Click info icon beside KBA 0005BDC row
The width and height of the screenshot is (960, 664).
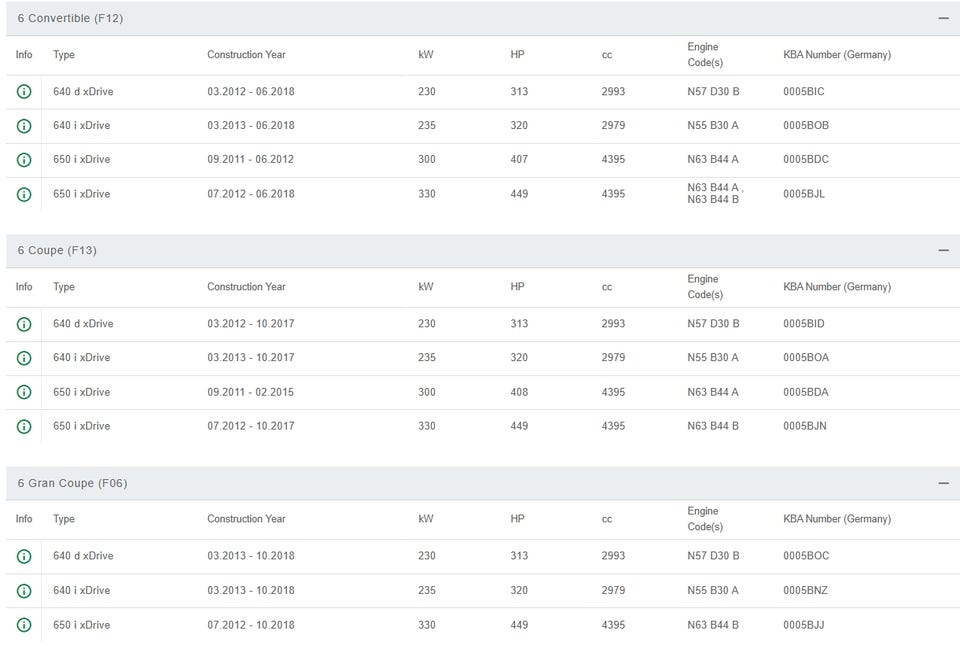(24, 160)
